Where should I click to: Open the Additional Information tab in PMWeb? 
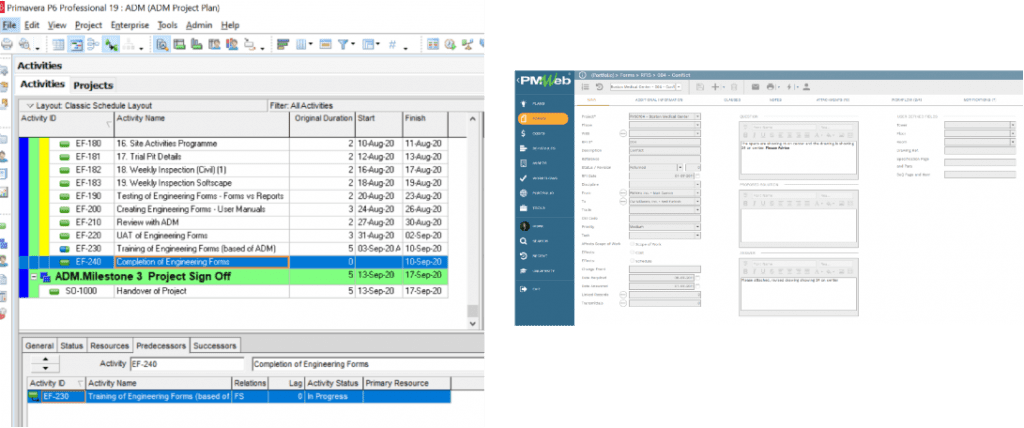pos(659,99)
